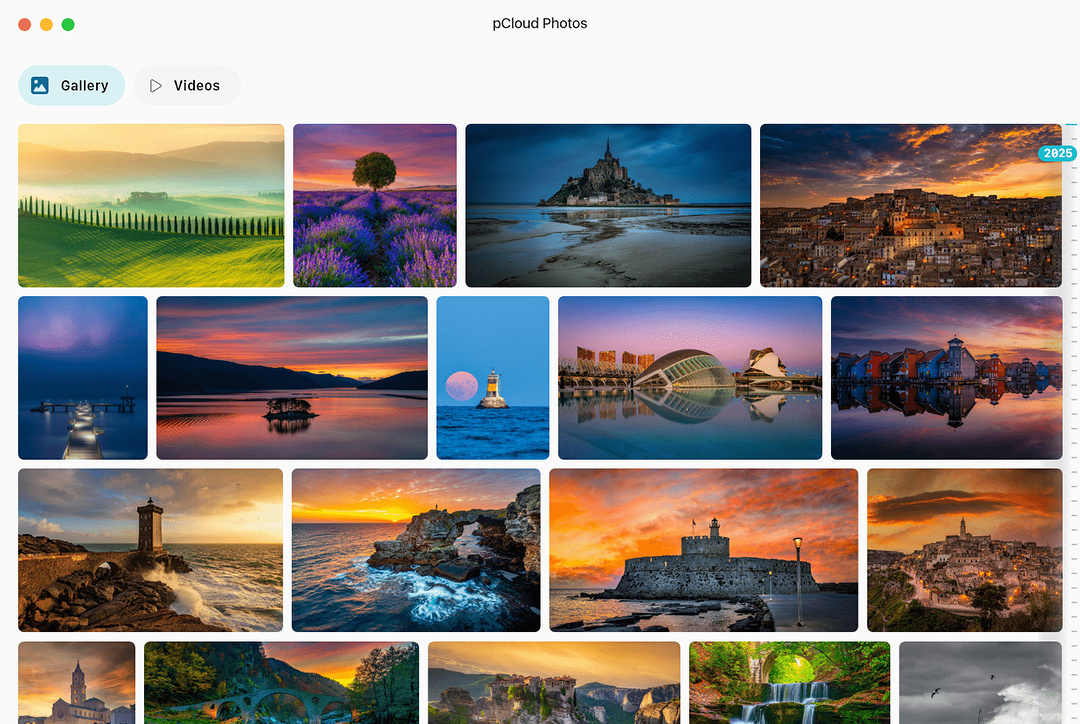
Task: Open the Valencia futuristic building photo
Action: (690, 377)
